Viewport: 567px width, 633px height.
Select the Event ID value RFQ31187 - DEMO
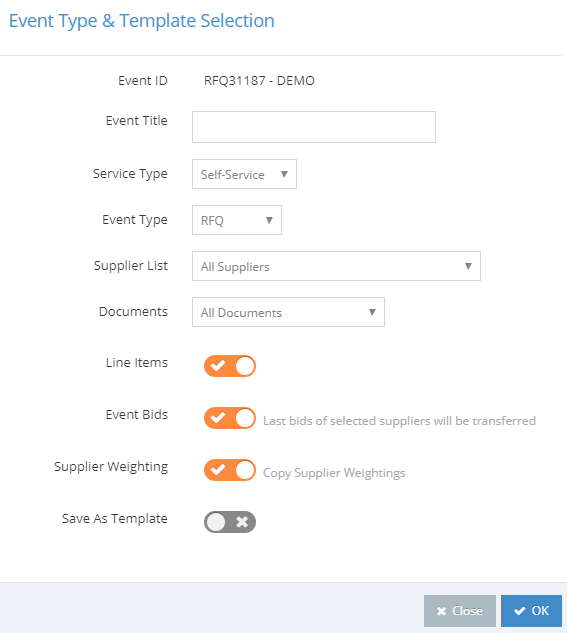click(x=259, y=81)
